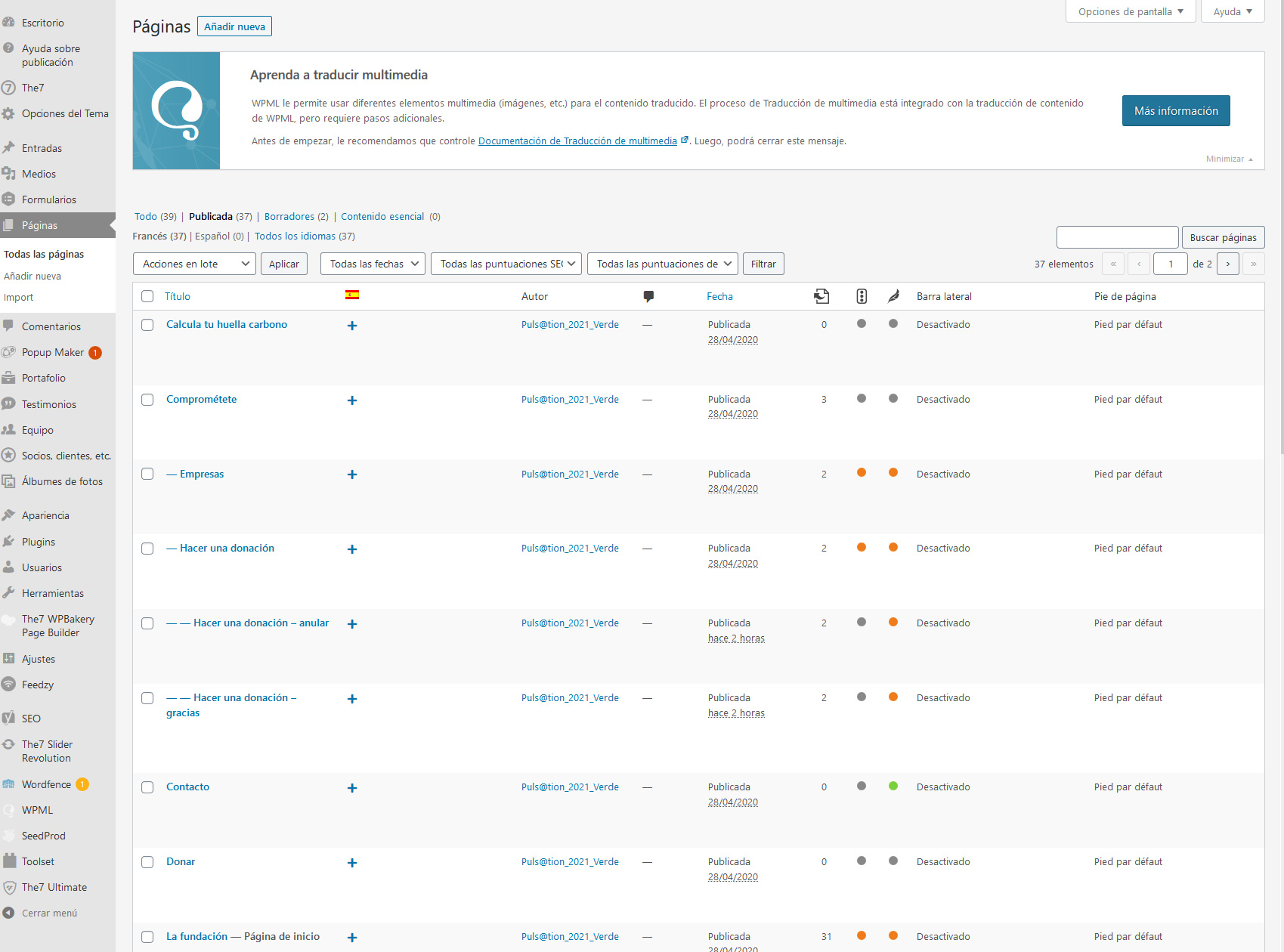Click the SEO score traffic-light column icon

click(861, 296)
